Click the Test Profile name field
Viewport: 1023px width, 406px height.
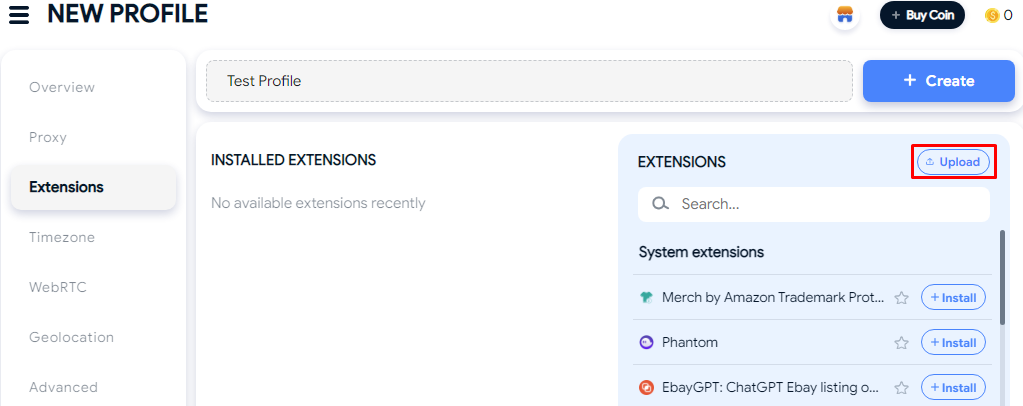click(x=529, y=81)
